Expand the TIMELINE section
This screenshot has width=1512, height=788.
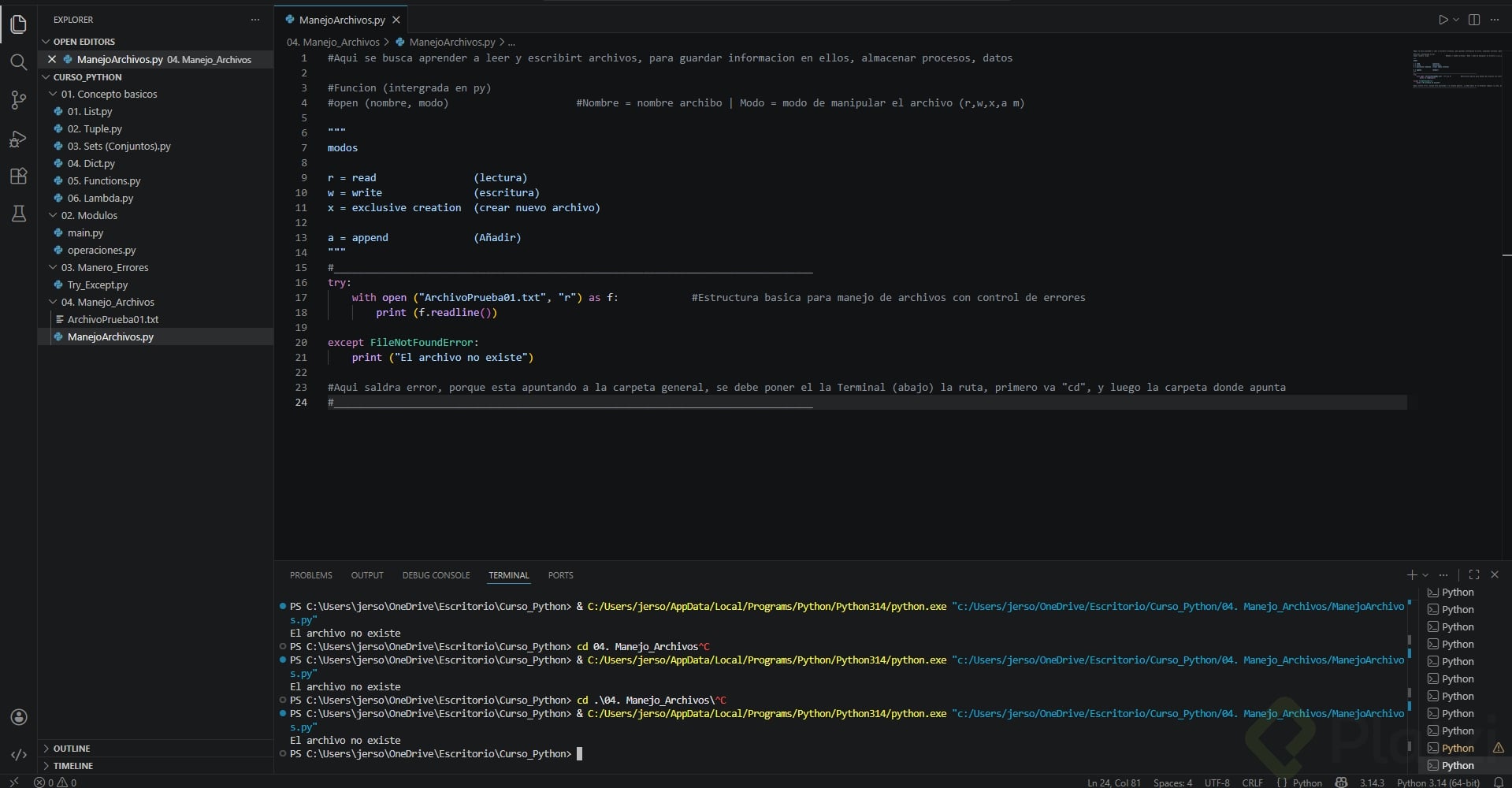[72, 766]
